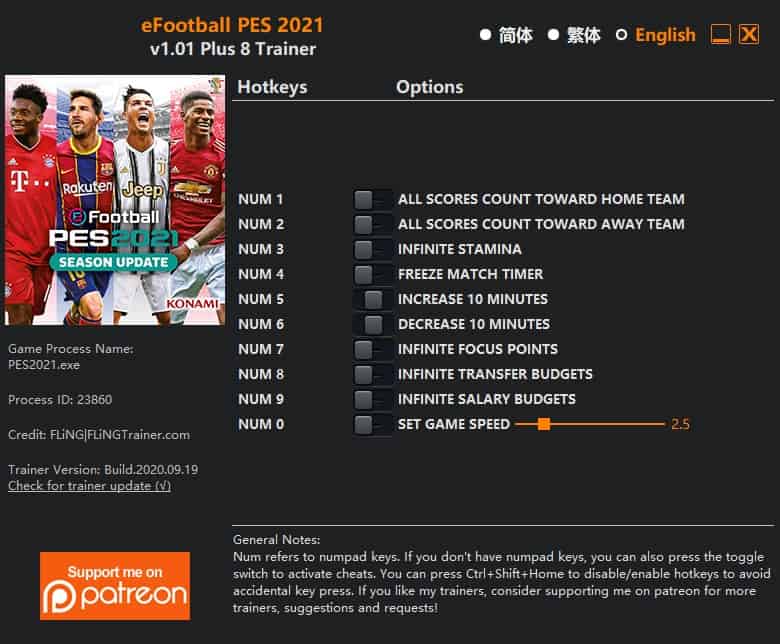Click the NUM 1 hotkey label
The image size is (780, 644).
[x=261, y=199]
